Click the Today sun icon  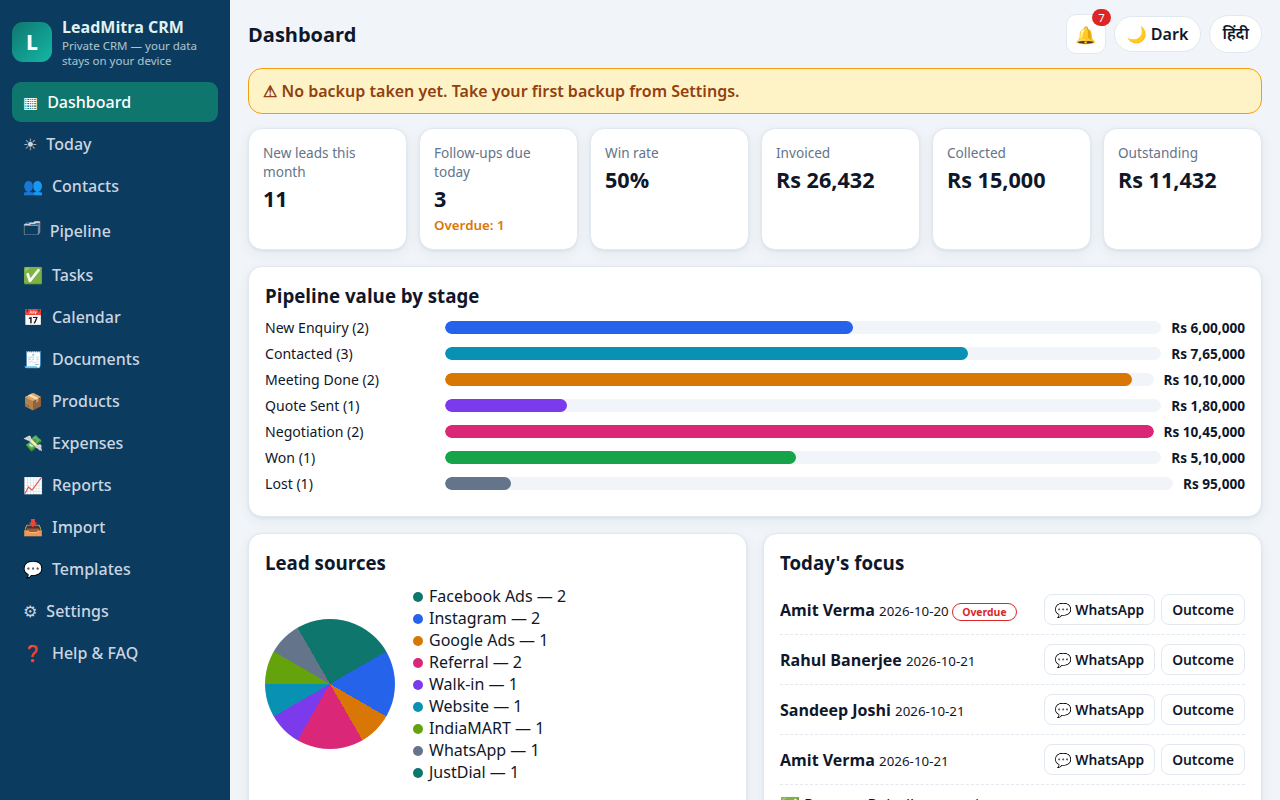pos(30,144)
